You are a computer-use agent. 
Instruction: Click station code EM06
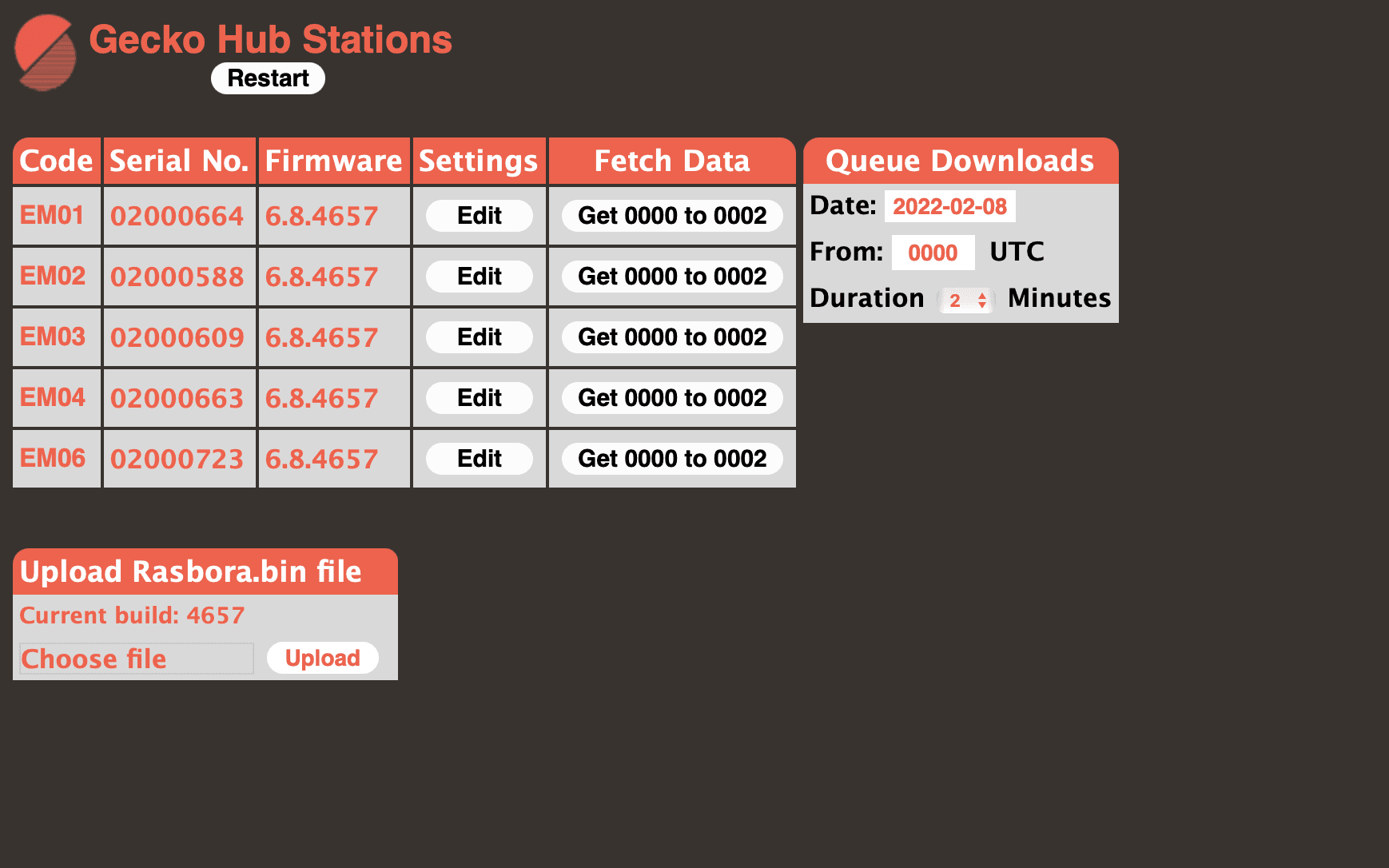tap(52, 458)
